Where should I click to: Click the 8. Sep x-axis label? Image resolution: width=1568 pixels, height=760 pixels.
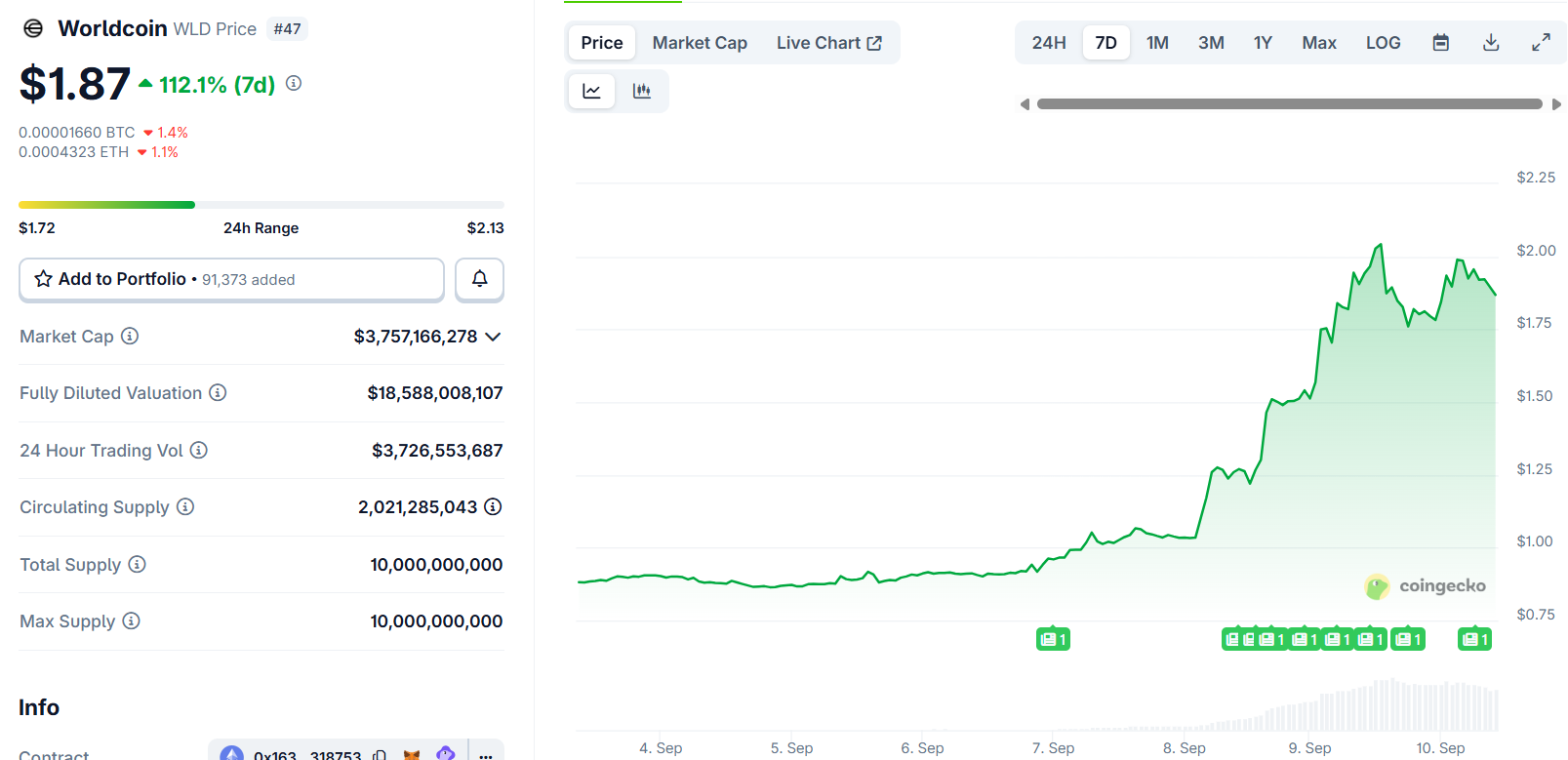pos(1185,748)
